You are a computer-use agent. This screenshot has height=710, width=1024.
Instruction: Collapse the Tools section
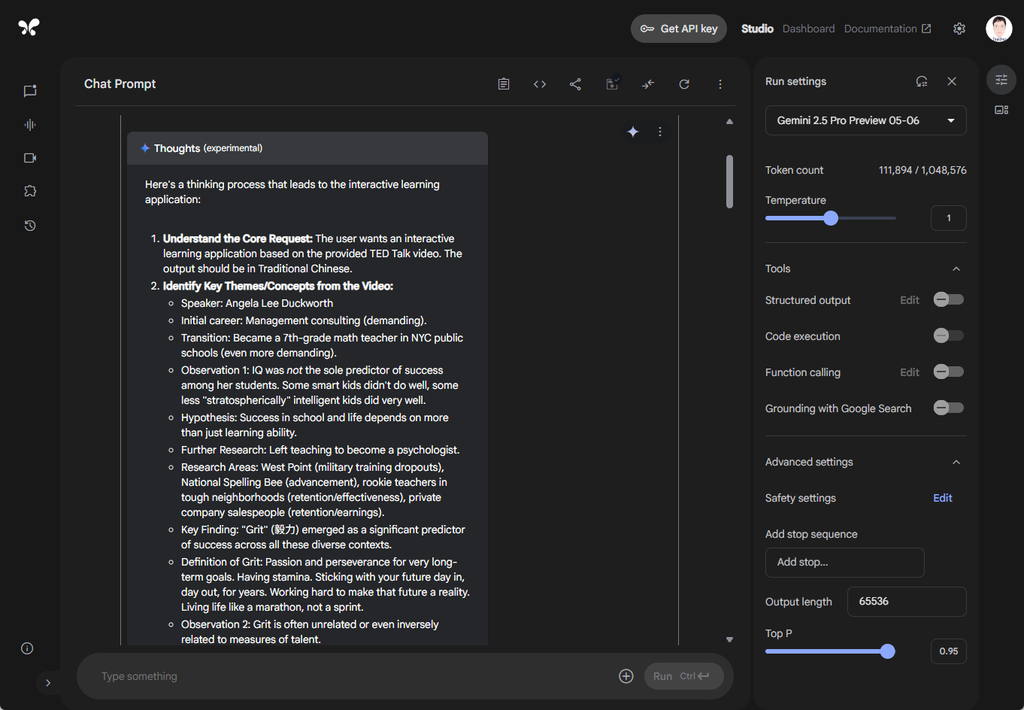coord(956,269)
